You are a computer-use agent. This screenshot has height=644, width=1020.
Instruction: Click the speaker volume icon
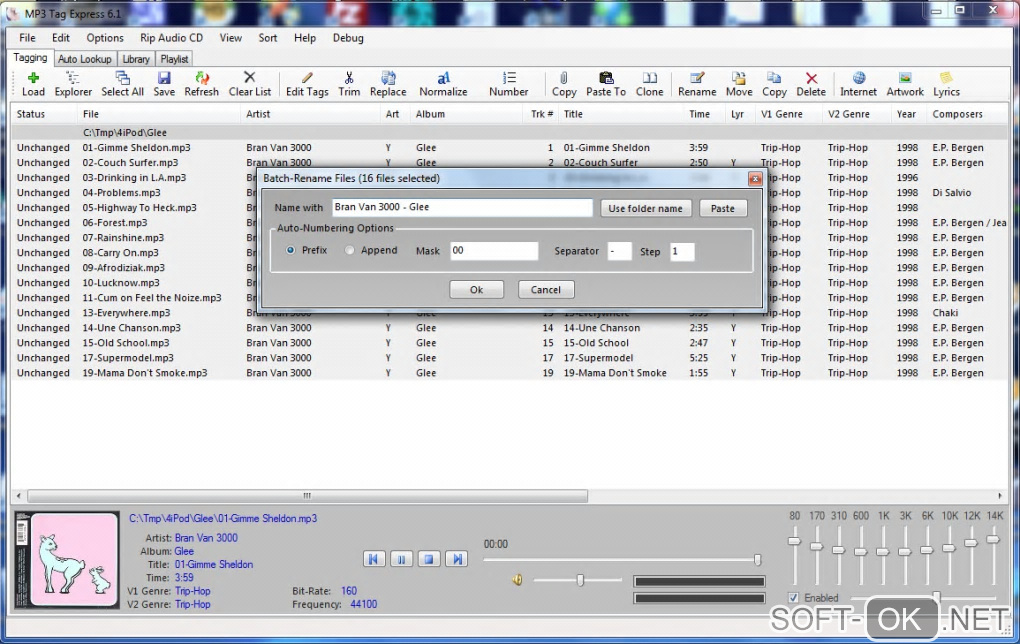click(x=517, y=580)
